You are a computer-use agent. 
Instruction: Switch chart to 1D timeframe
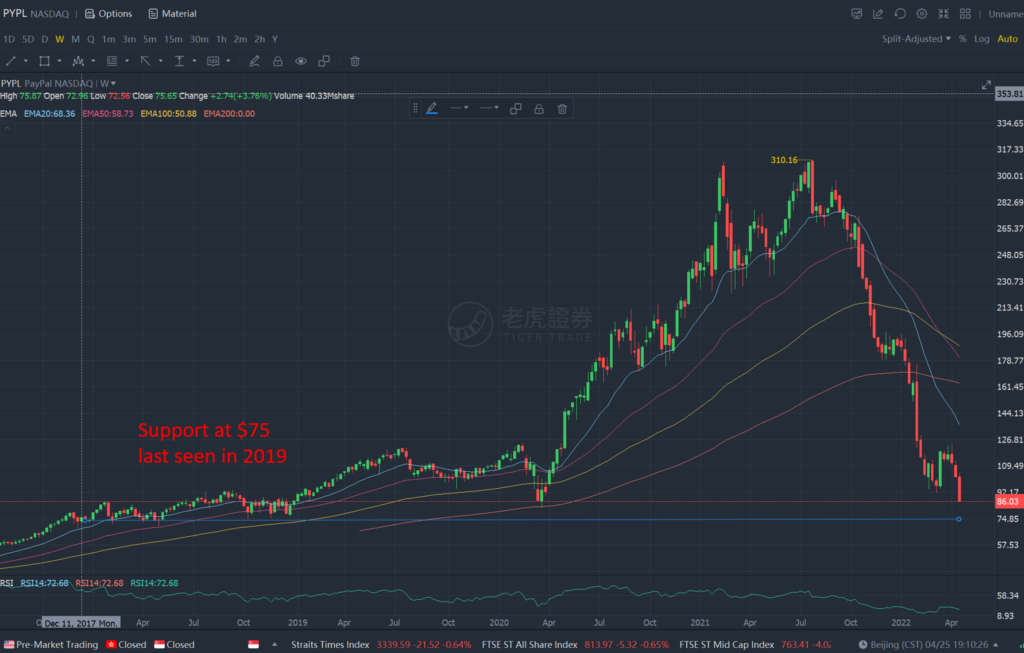point(9,39)
